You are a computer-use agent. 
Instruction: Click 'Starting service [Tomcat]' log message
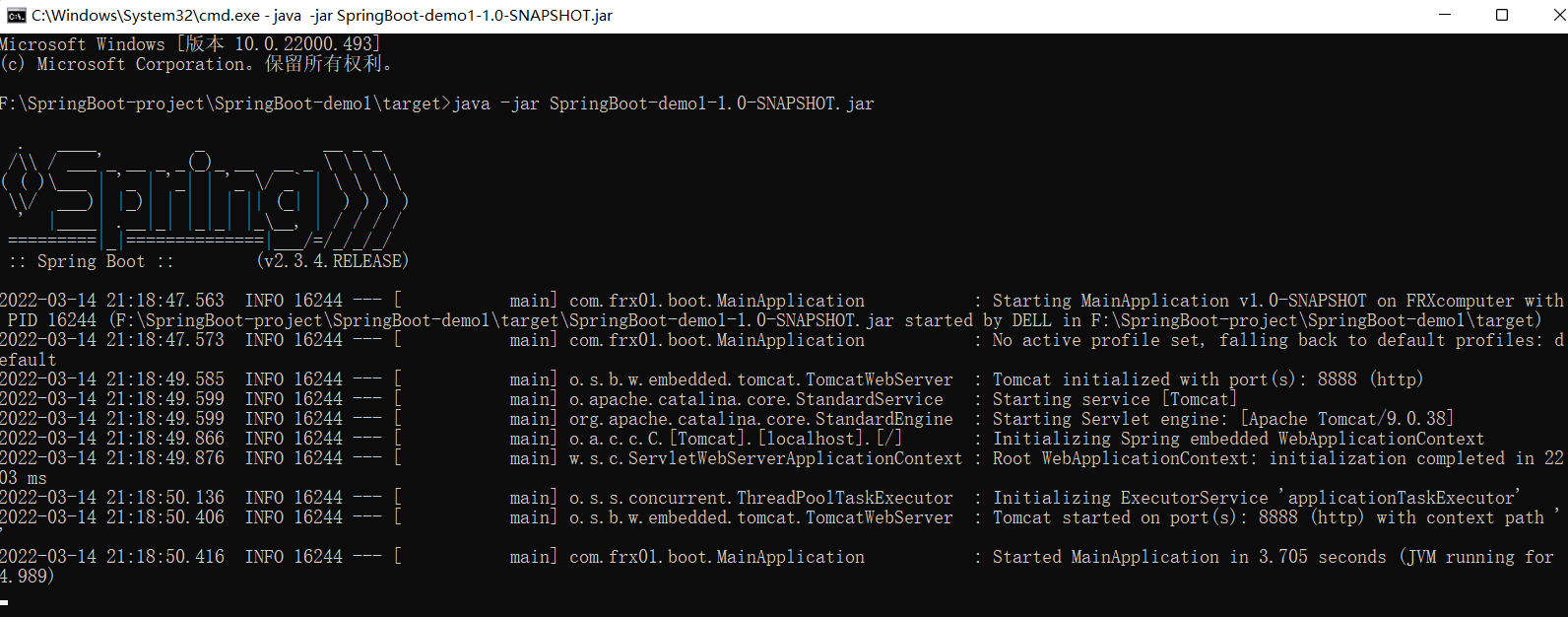point(1114,399)
